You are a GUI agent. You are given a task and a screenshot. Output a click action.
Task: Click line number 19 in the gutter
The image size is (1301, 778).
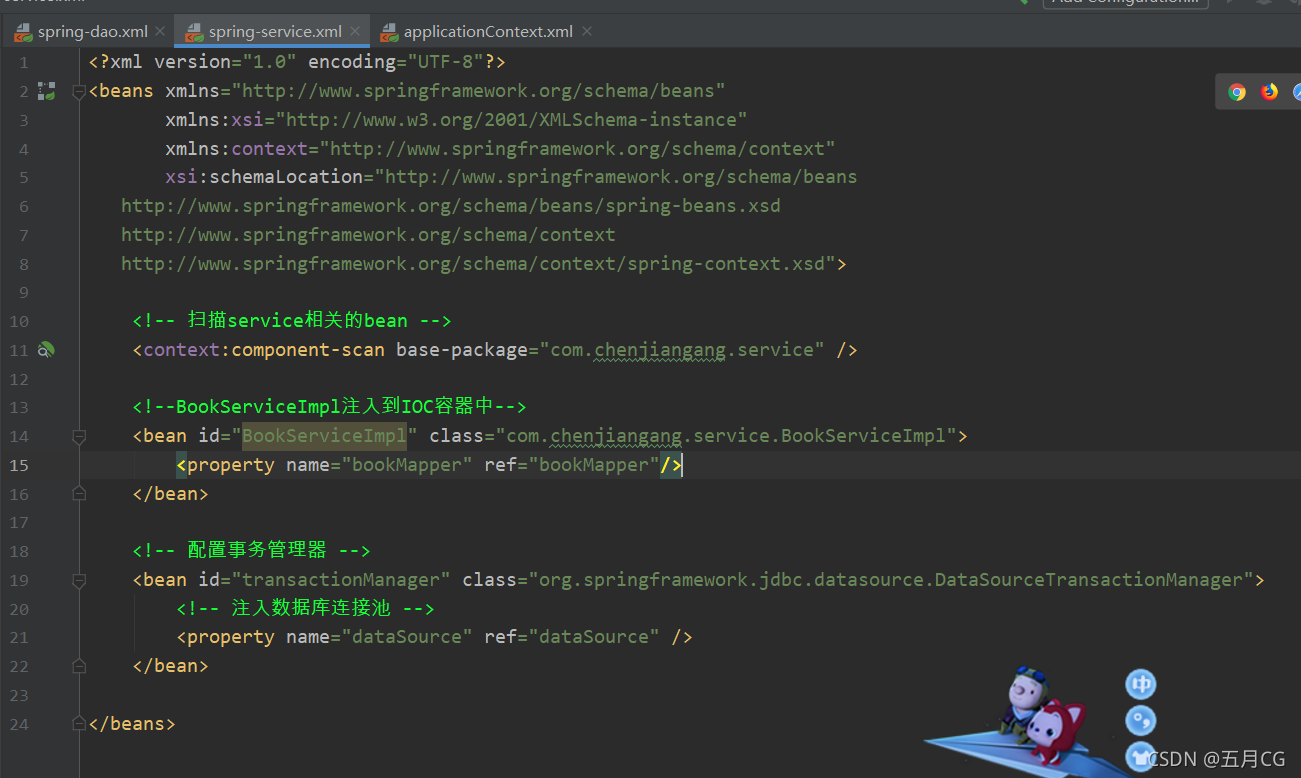click(x=20, y=580)
